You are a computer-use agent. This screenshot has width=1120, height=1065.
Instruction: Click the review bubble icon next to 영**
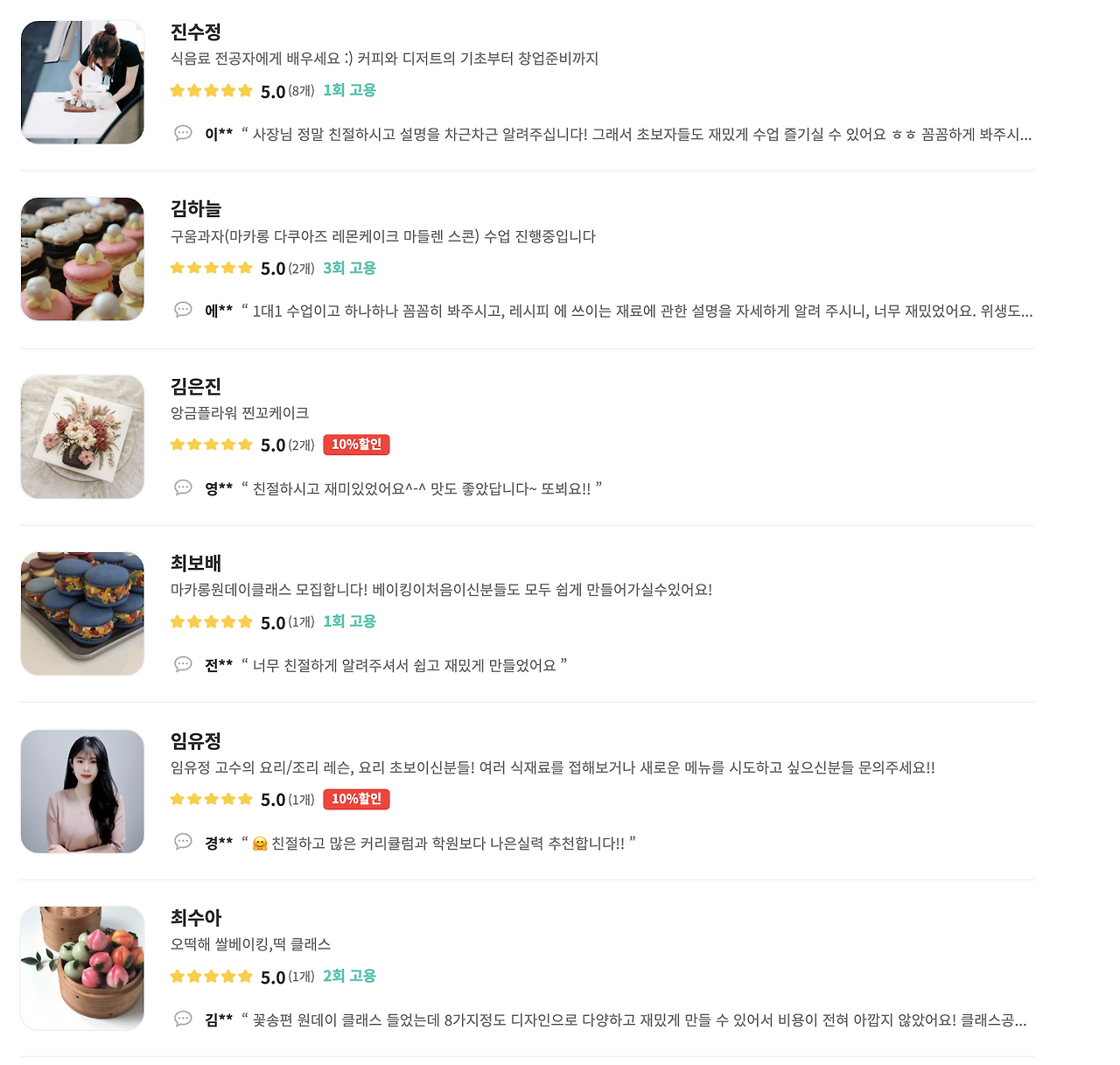(183, 487)
